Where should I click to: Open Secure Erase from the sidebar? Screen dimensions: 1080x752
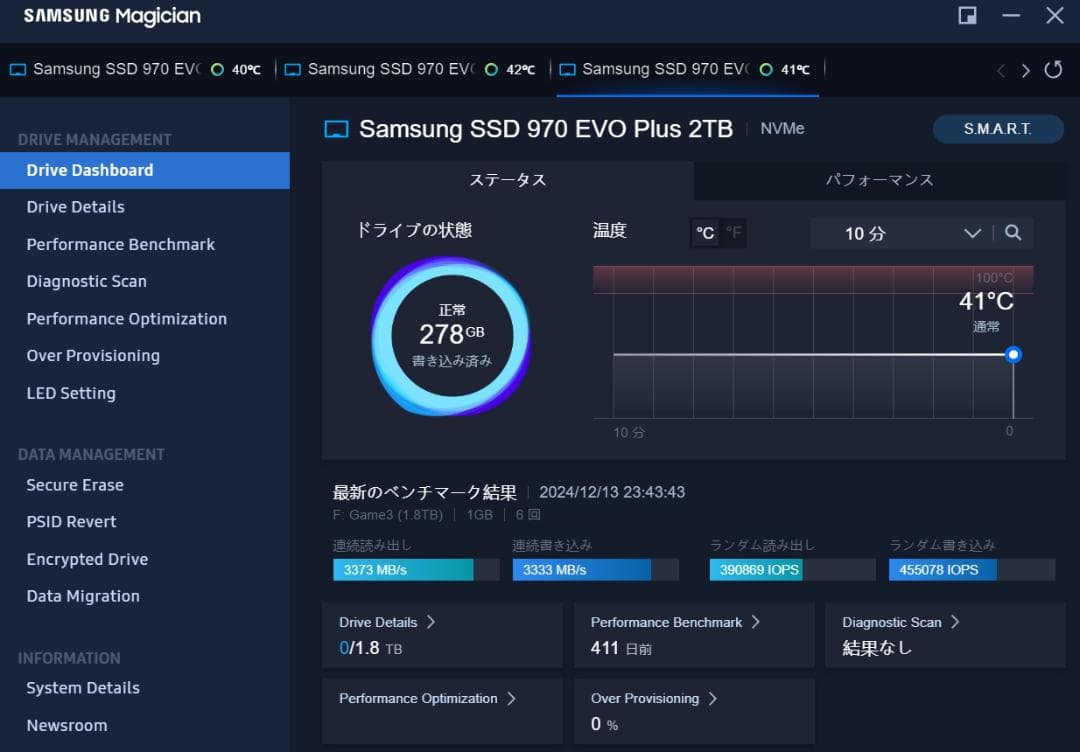point(75,485)
